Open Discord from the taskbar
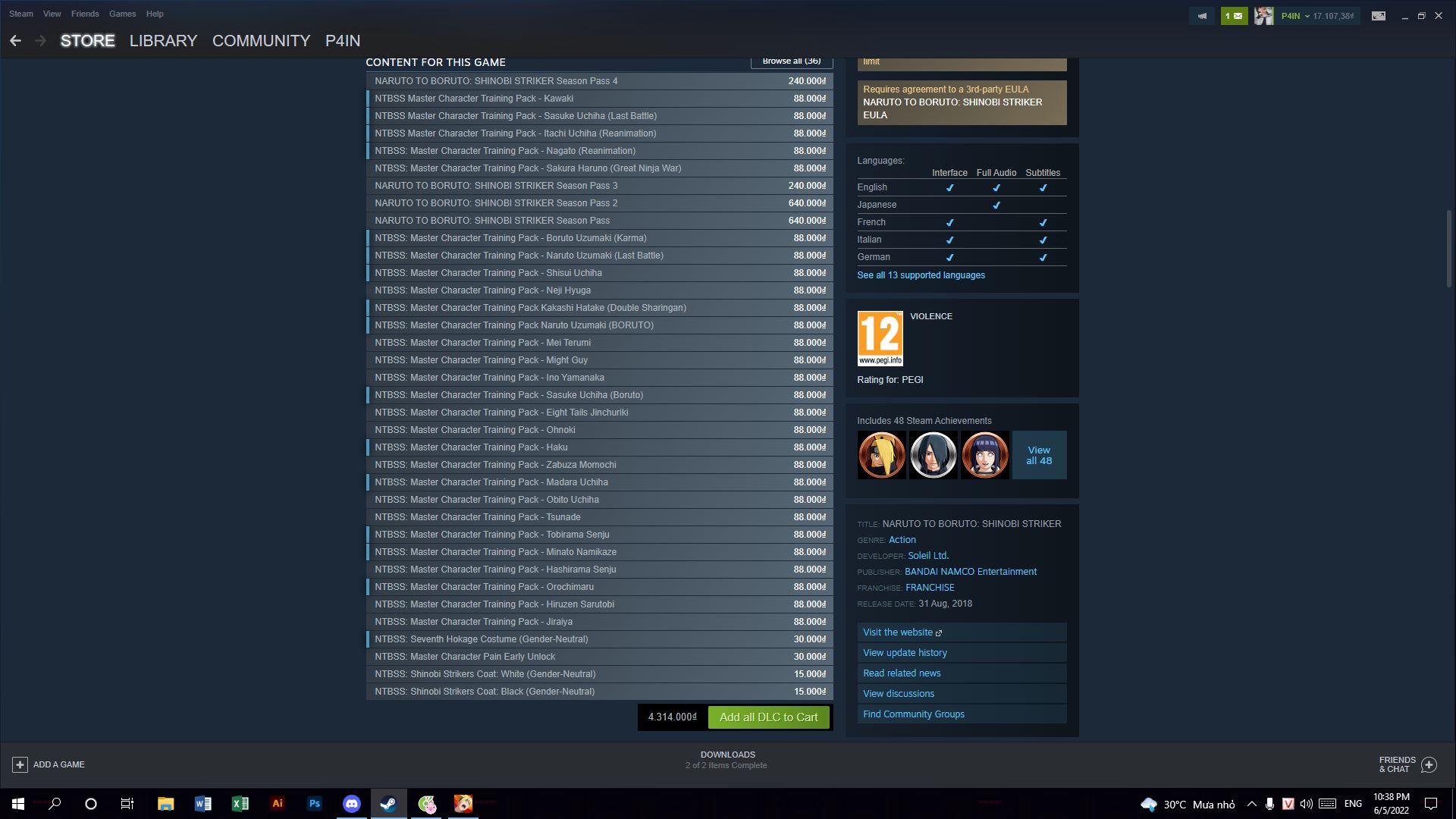This screenshot has height=819, width=1456. click(351, 804)
